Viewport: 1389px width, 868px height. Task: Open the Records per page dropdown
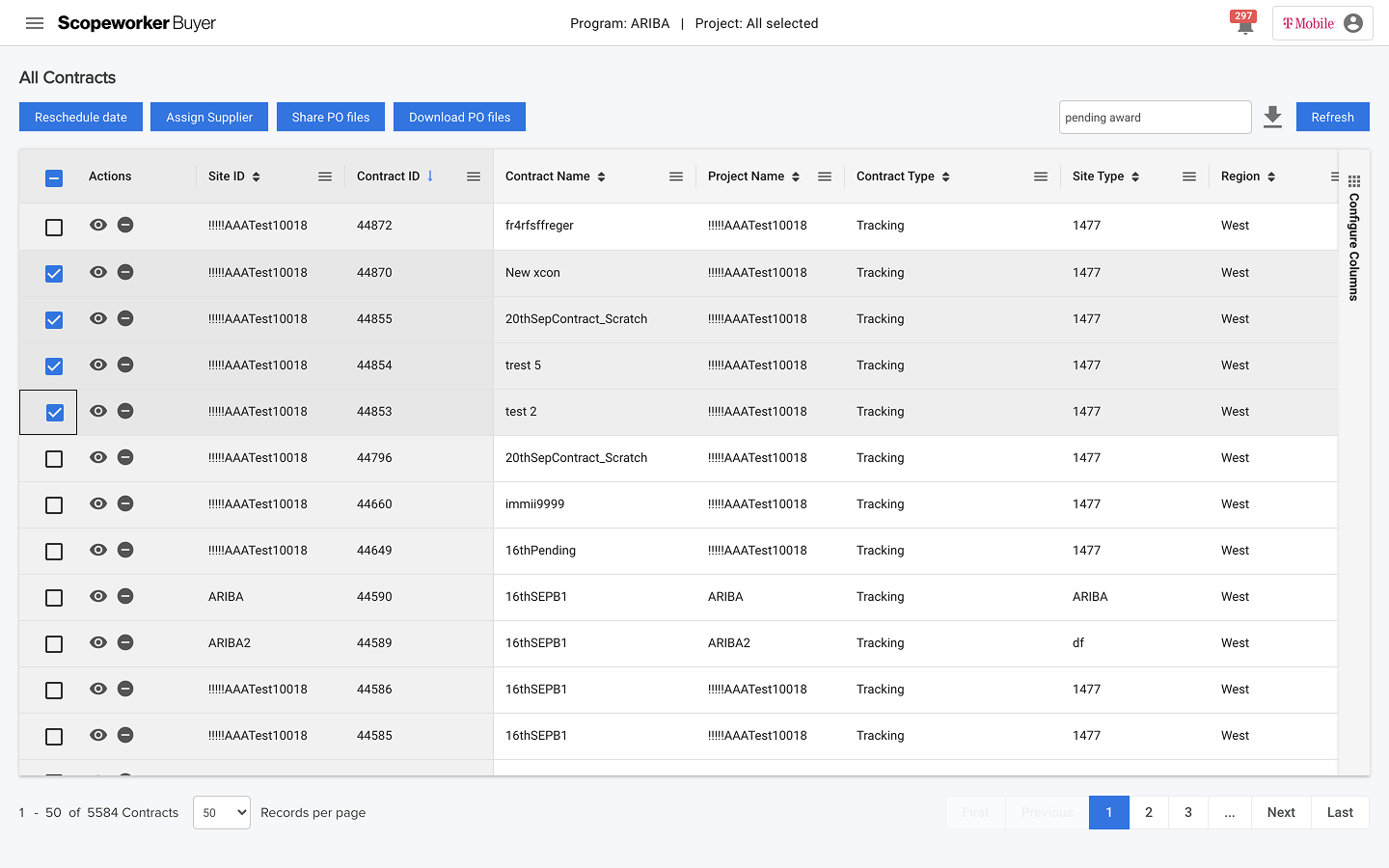pos(222,812)
